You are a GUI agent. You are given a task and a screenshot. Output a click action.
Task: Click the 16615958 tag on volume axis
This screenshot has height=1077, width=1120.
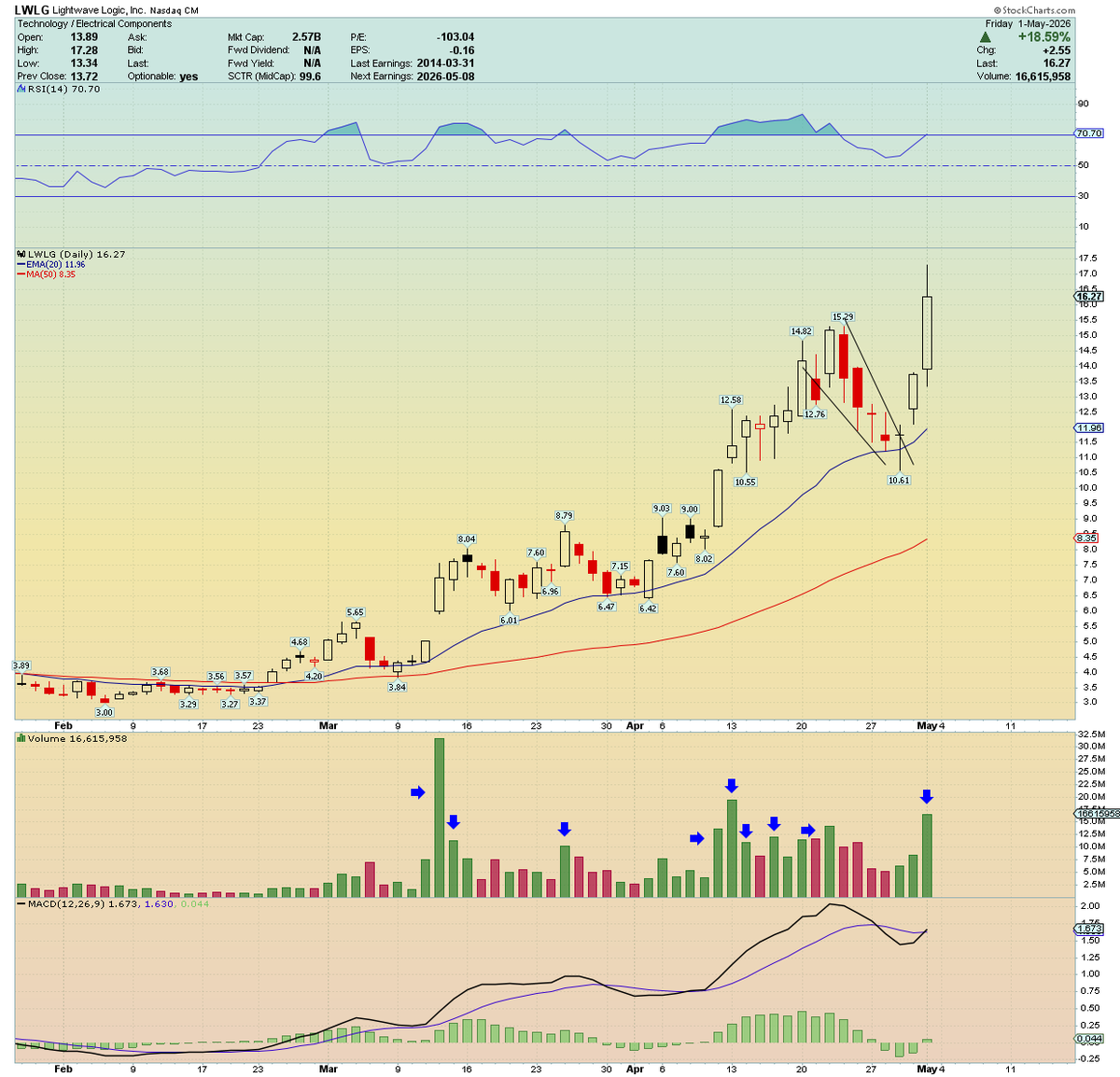(x=1097, y=813)
